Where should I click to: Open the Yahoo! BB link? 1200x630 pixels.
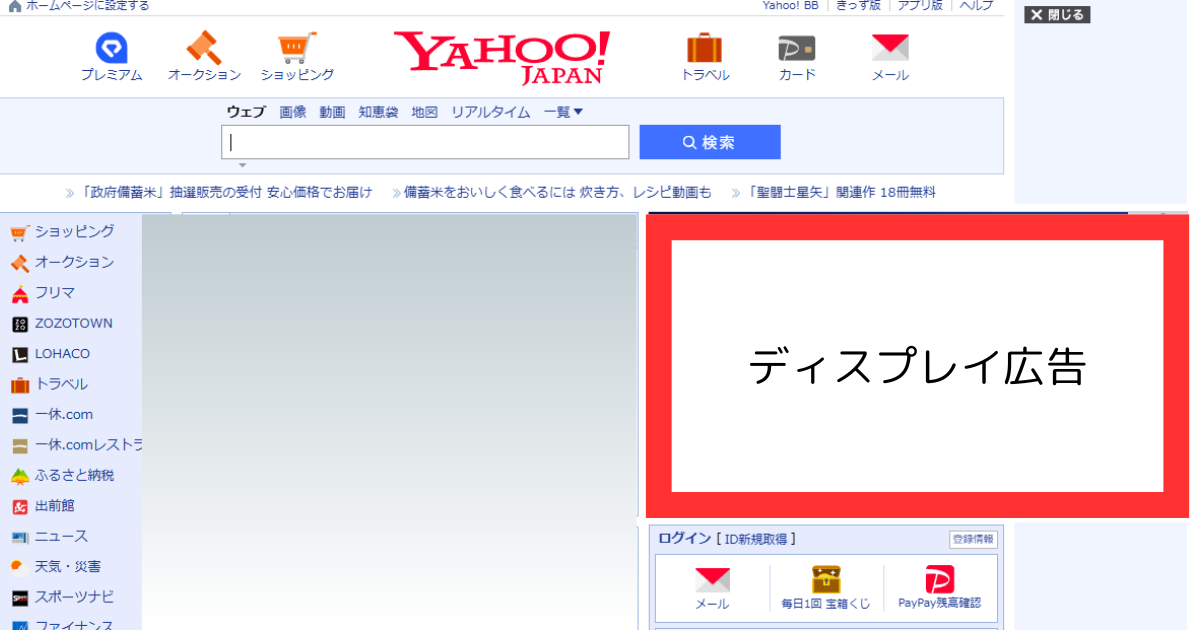tap(790, 5)
